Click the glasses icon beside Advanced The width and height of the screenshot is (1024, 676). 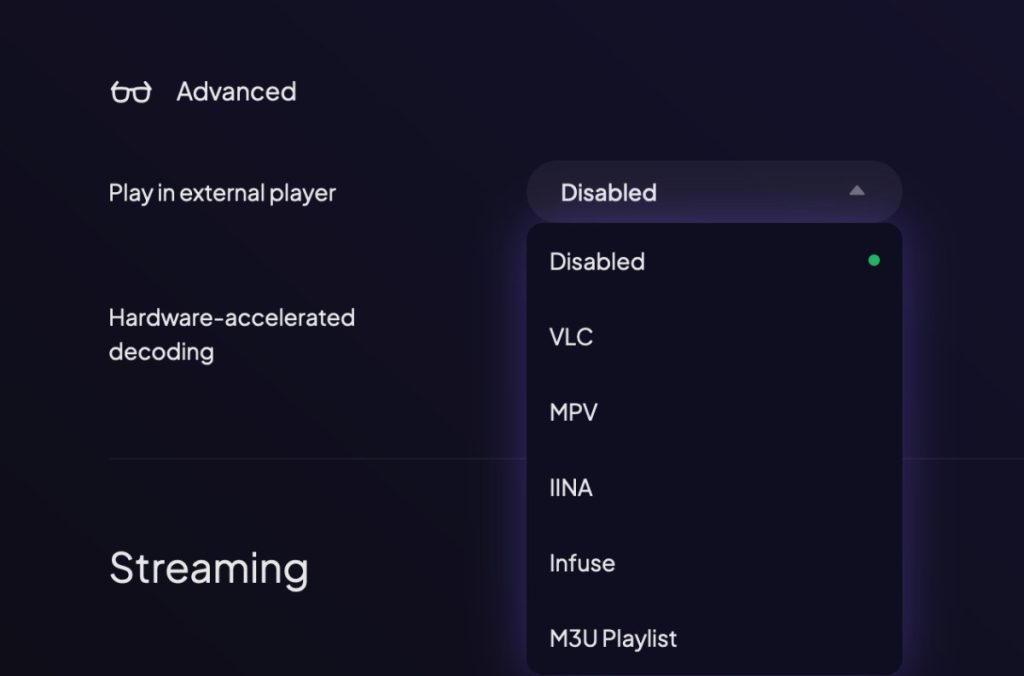131,92
